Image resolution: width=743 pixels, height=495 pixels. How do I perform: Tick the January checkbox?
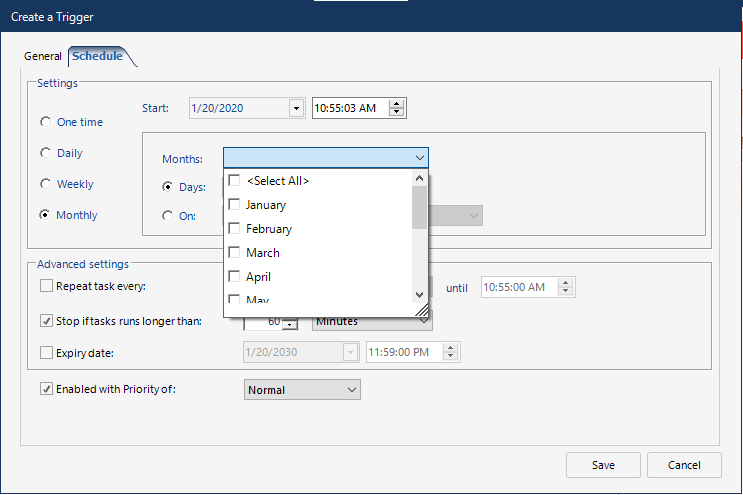coord(234,205)
